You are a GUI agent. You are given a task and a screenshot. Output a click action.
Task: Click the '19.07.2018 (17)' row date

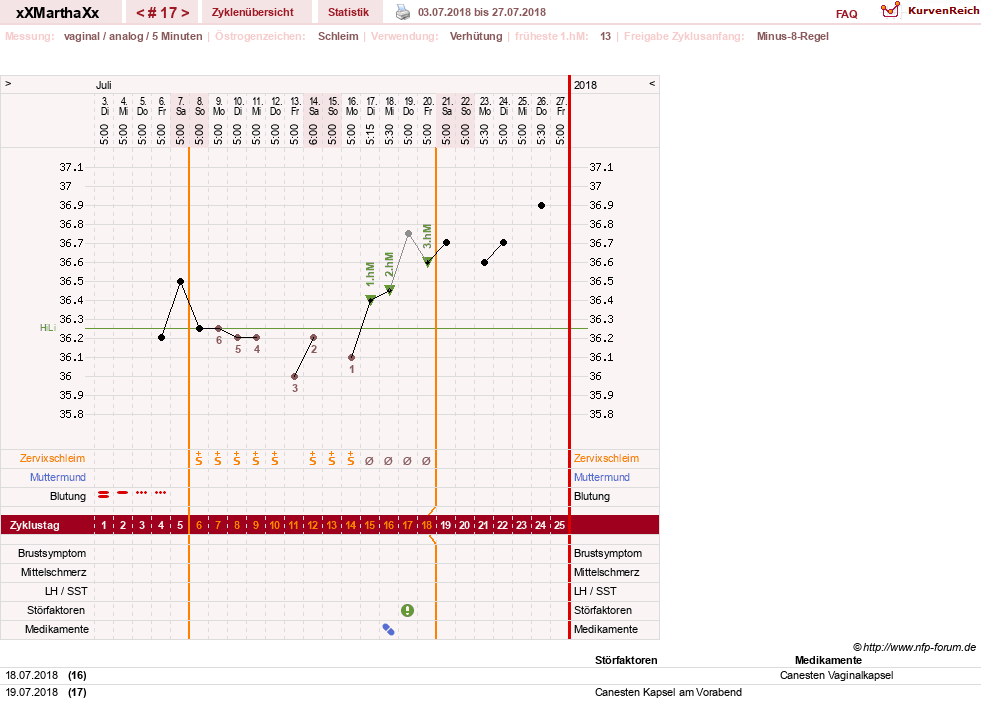tap(46, 692)
